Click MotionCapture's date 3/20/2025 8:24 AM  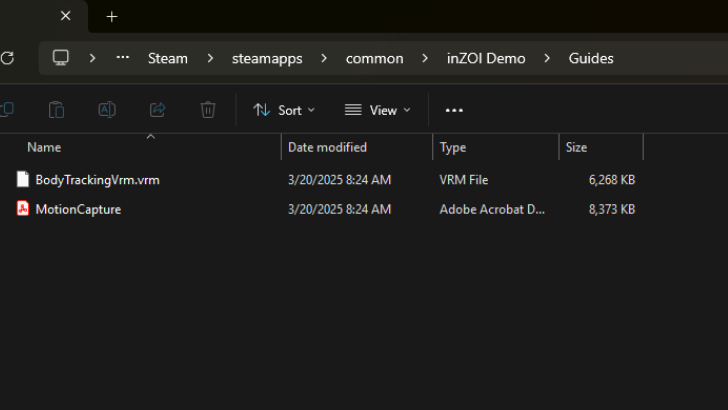coord(339,209)
